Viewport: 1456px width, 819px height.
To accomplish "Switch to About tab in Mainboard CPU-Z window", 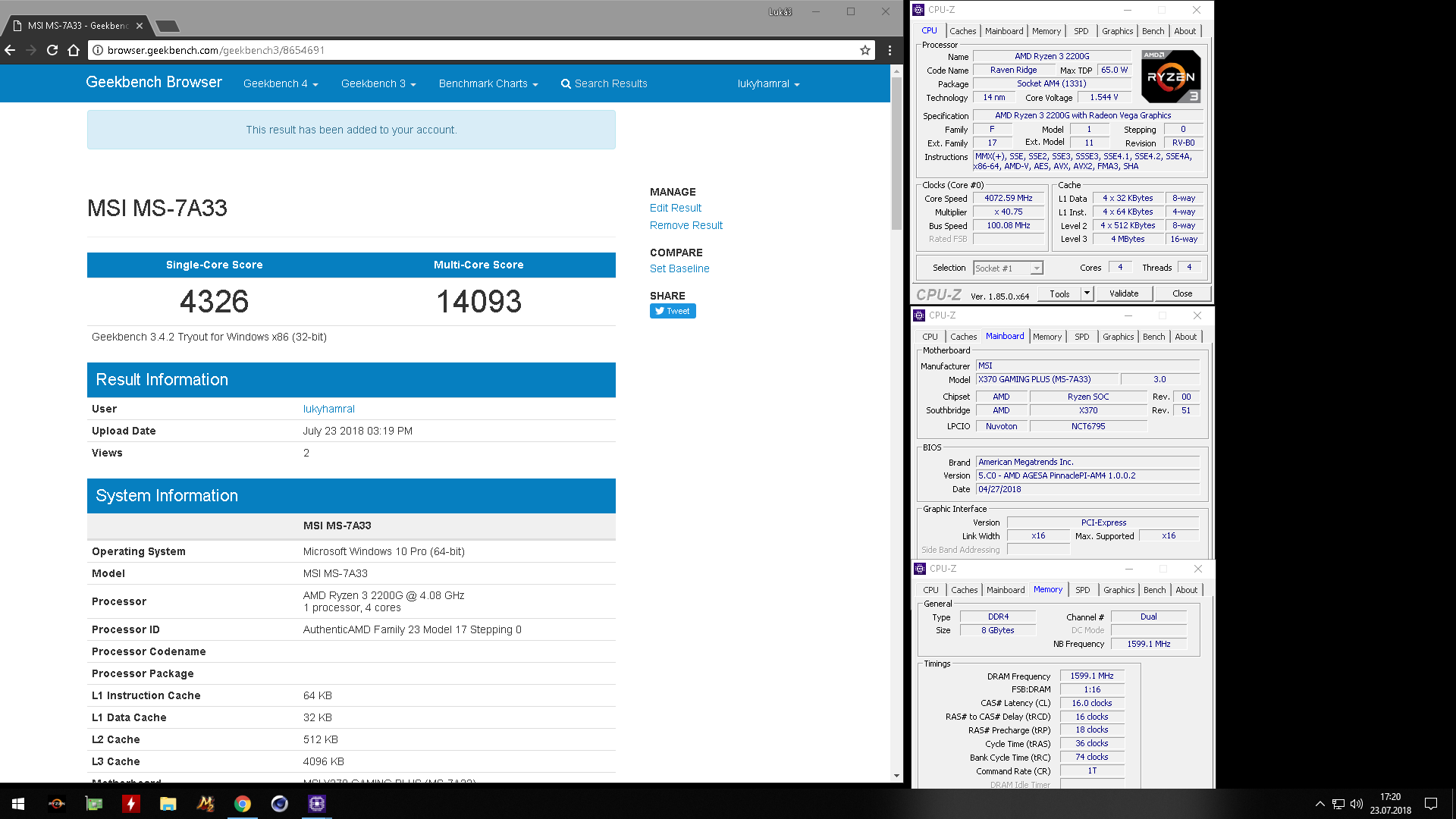I will point(1185,337).
